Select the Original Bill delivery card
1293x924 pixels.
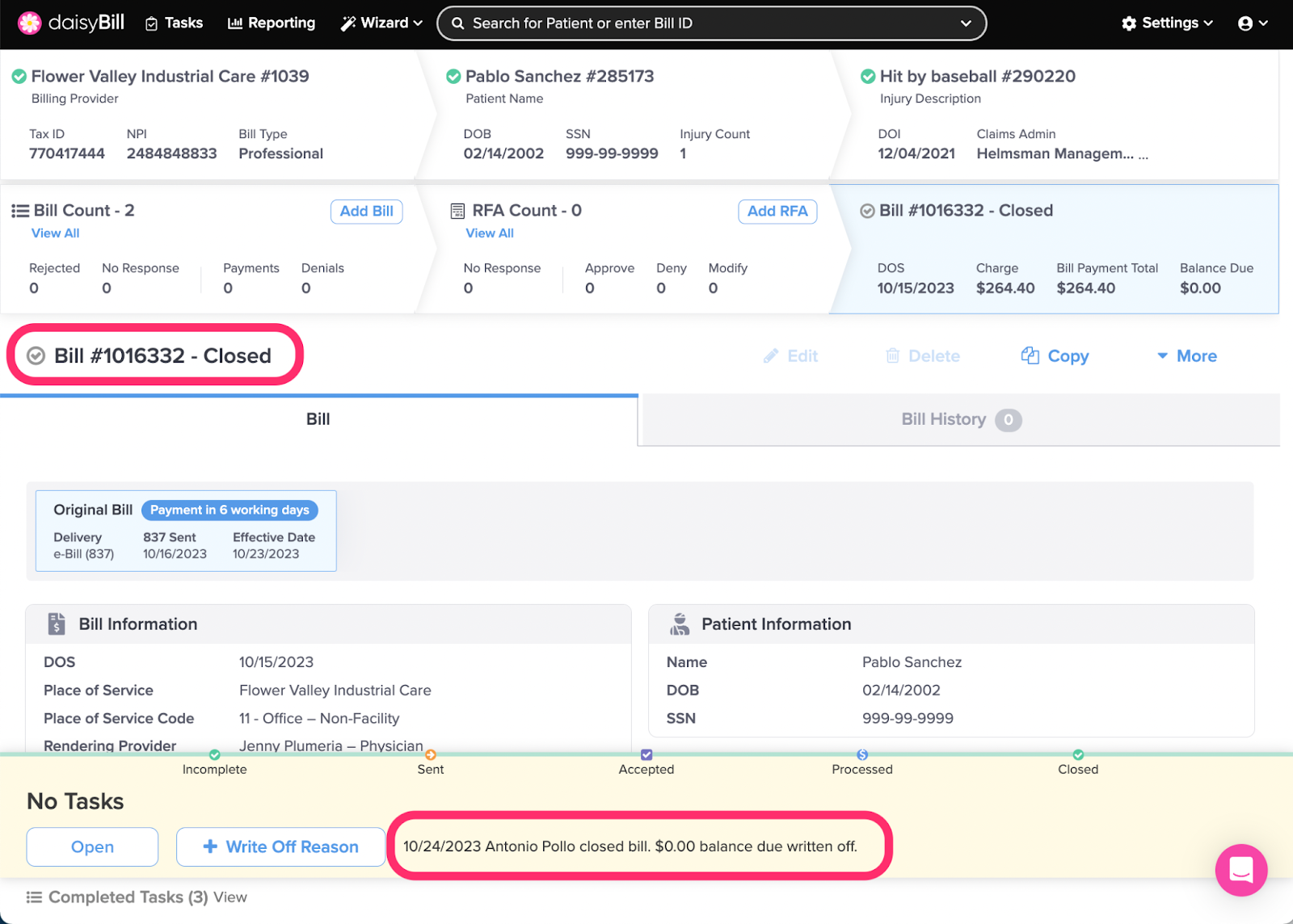click(186, 531)
